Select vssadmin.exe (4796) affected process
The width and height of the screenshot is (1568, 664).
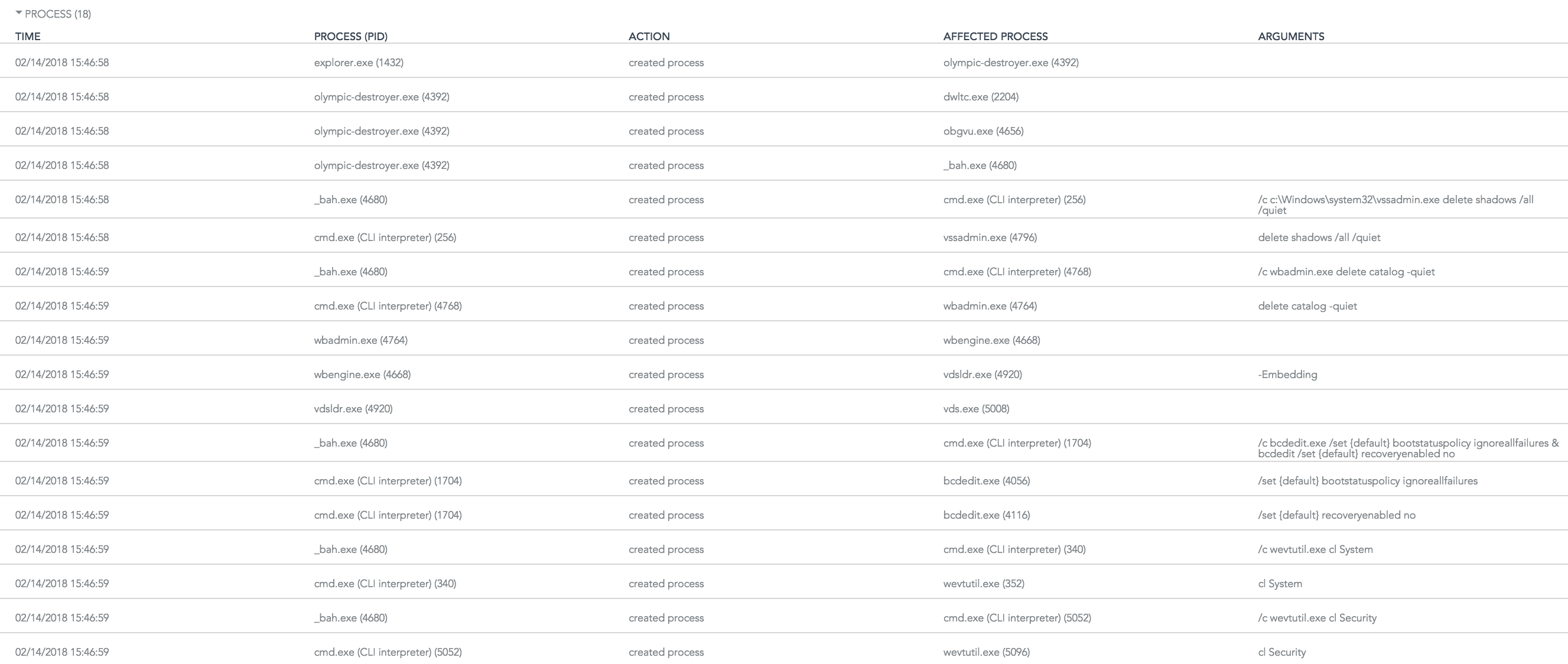point(990,238)
